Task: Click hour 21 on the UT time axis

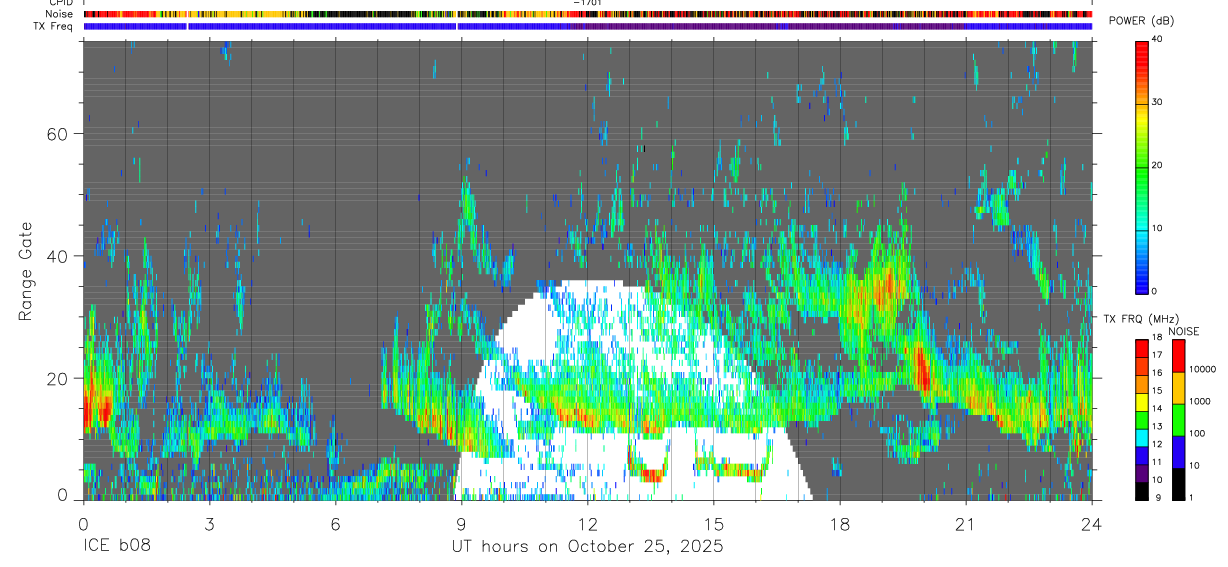Action: pos(965,524)
